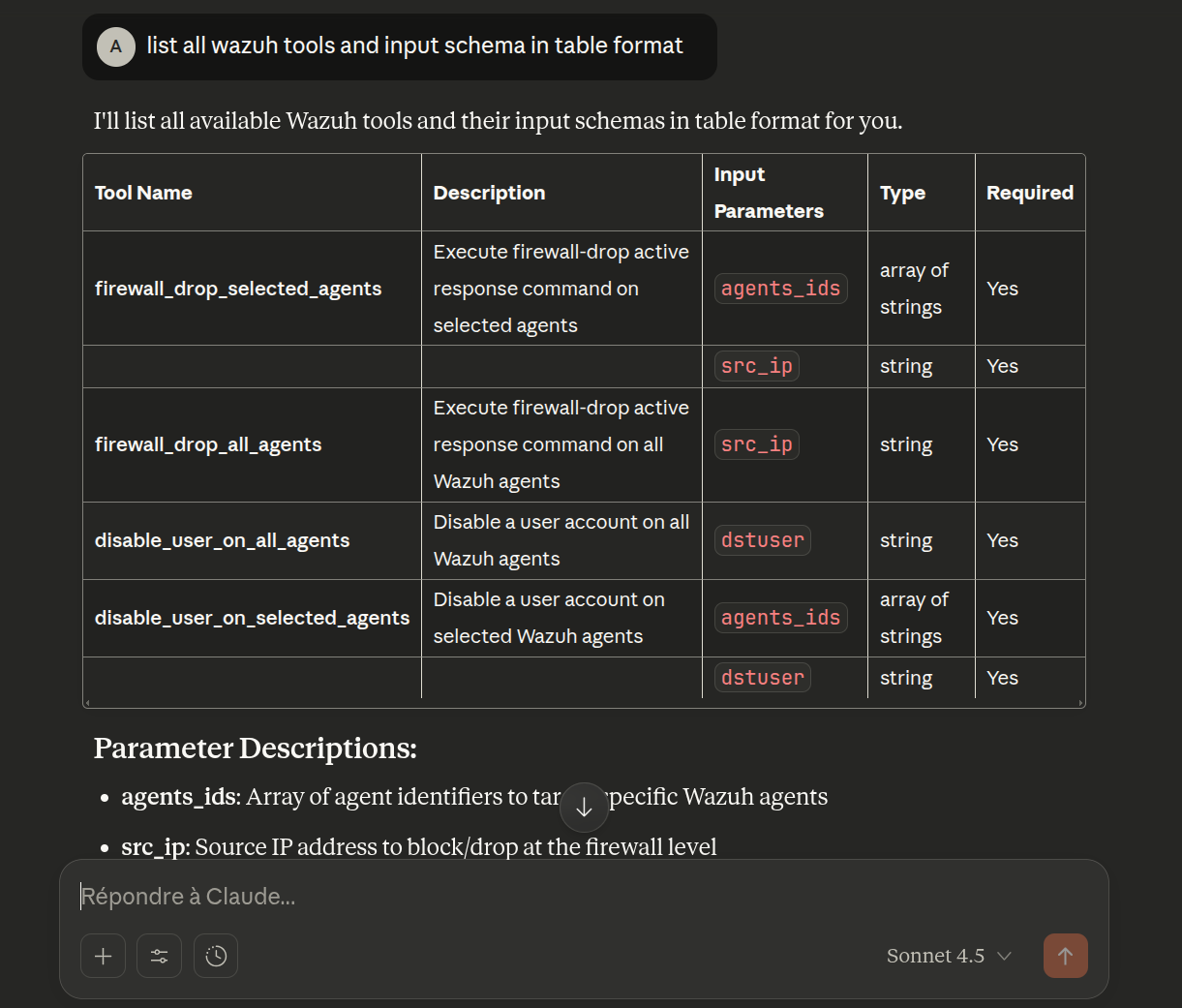Click the table's right scroll arrow
Image resolution: width=1182 pixels, height=1008 pixels.
pyautogui.click(x=1080, y=703)
